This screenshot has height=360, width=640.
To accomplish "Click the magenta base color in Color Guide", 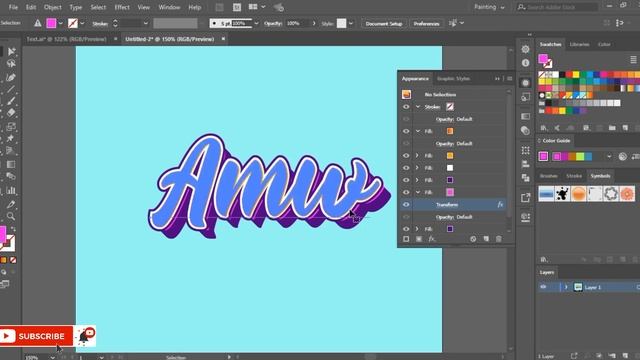I will [543, 156].
